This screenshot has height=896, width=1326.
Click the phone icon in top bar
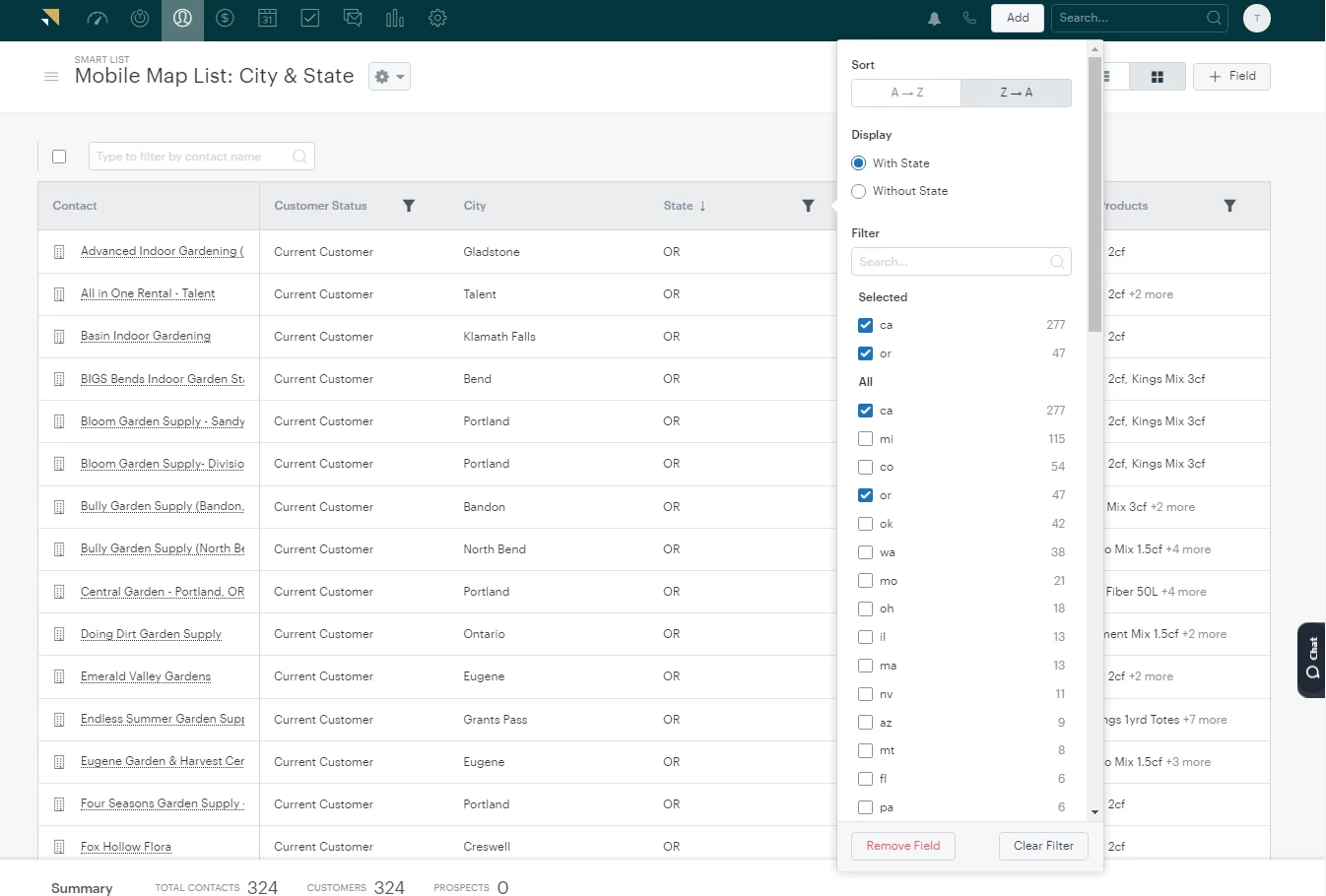coord(969,18)
